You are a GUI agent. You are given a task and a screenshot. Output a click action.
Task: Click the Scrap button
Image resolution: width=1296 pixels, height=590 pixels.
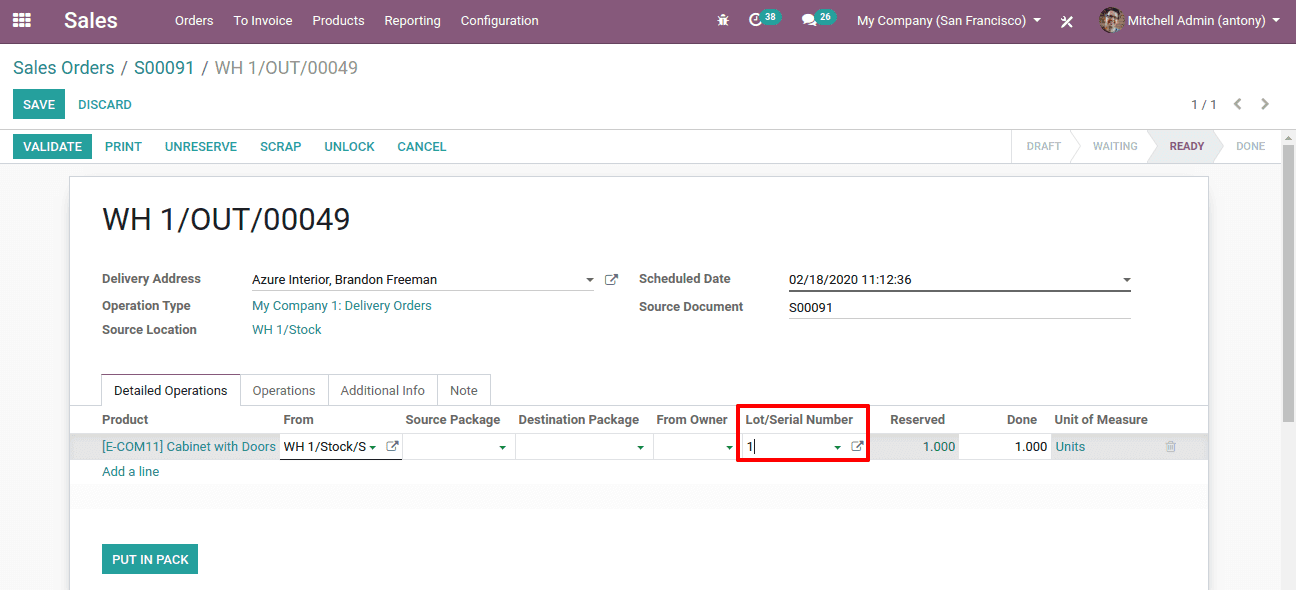280,146
